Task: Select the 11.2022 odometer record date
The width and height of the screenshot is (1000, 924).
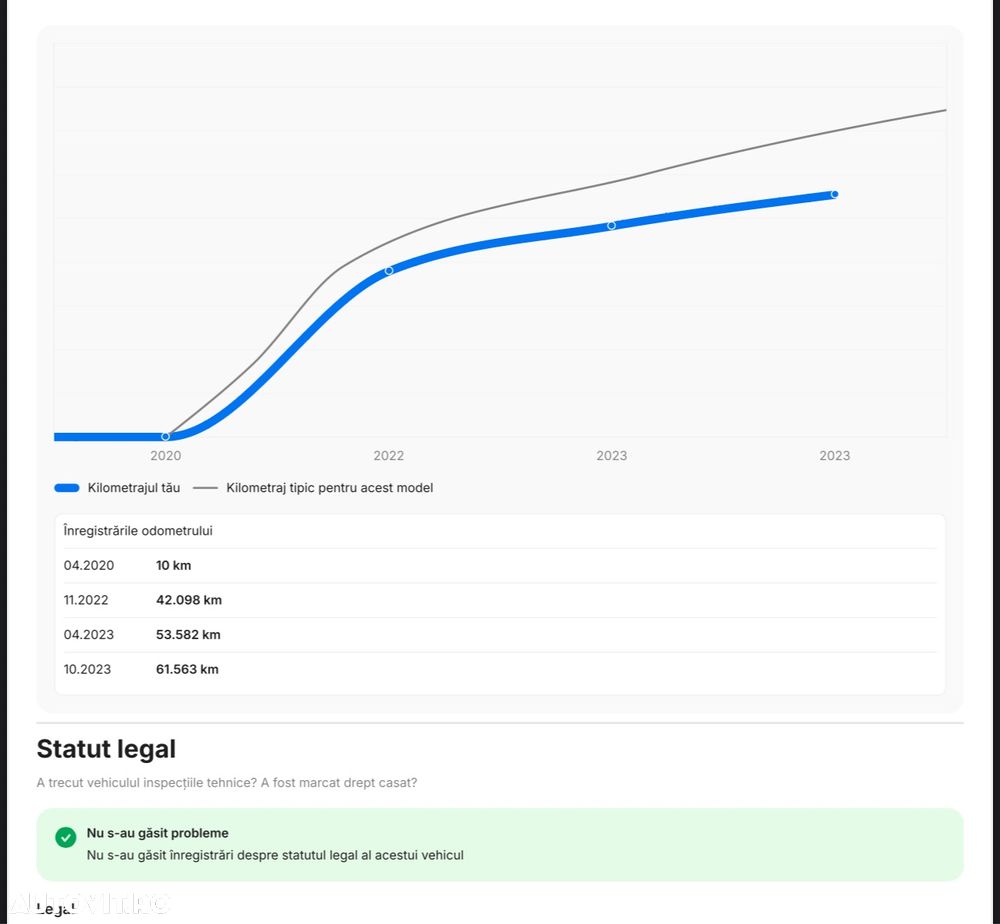Action: [86, 601]
